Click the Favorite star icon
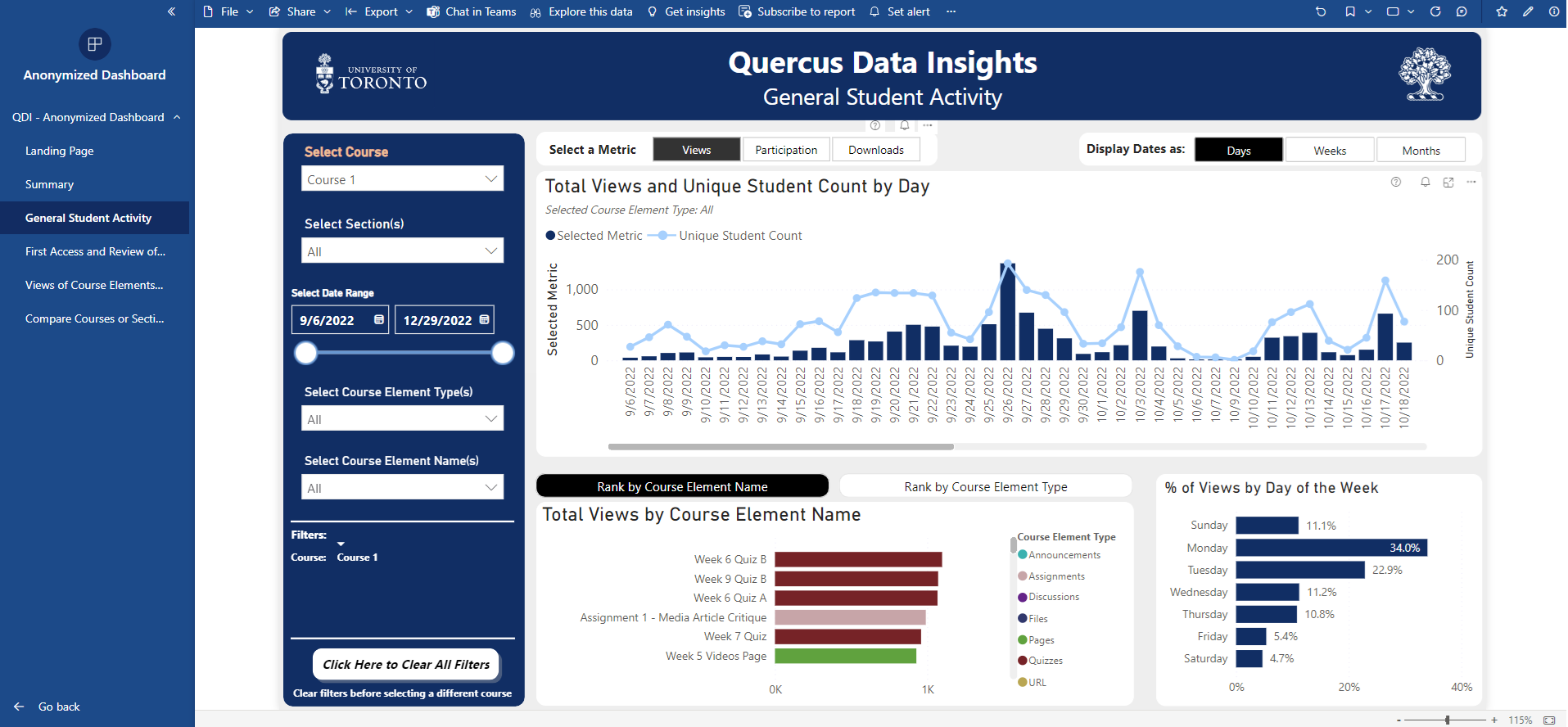The height and width of the screenshot is (727, 1568). click(x=1502, y=11)
